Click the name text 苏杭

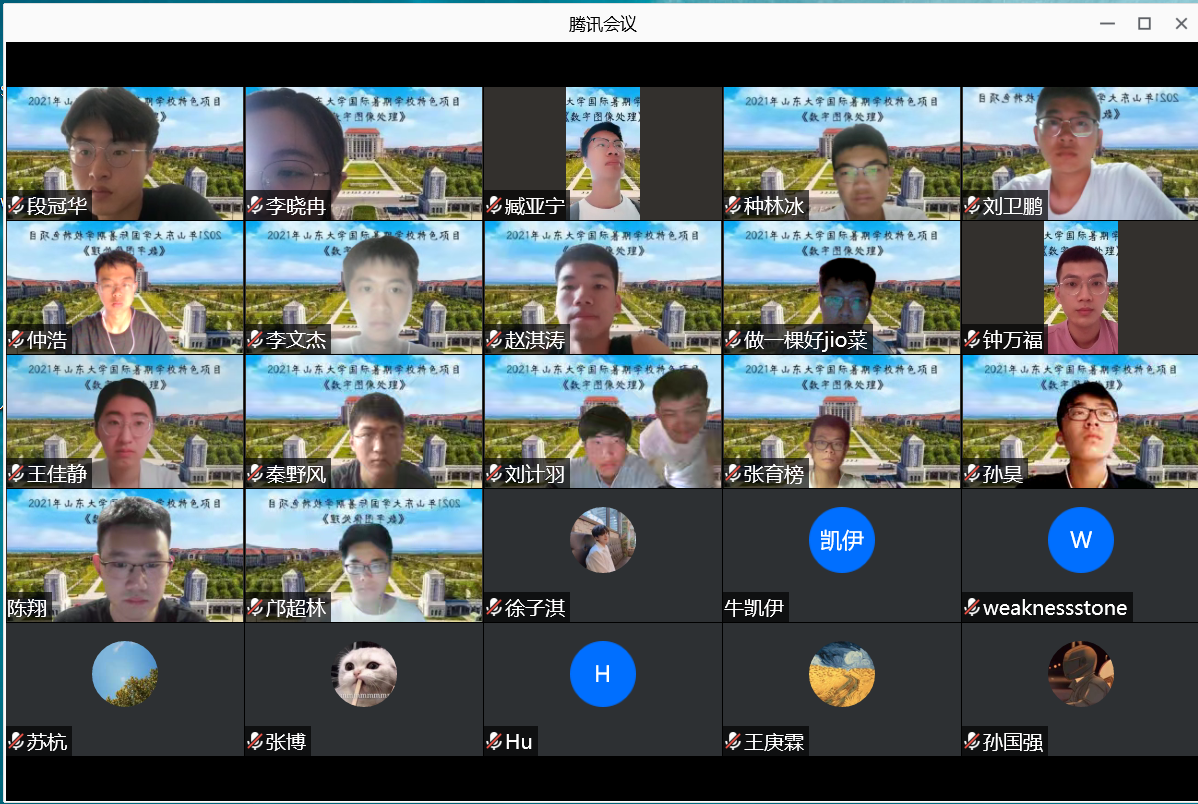tap(47, 742)
